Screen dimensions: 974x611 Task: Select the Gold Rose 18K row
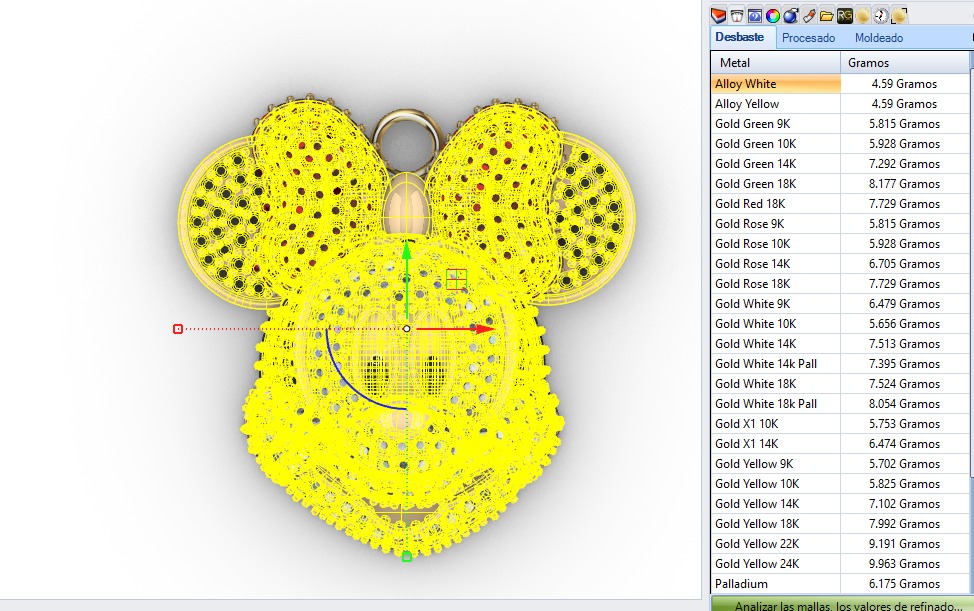[x=840, y=284]
